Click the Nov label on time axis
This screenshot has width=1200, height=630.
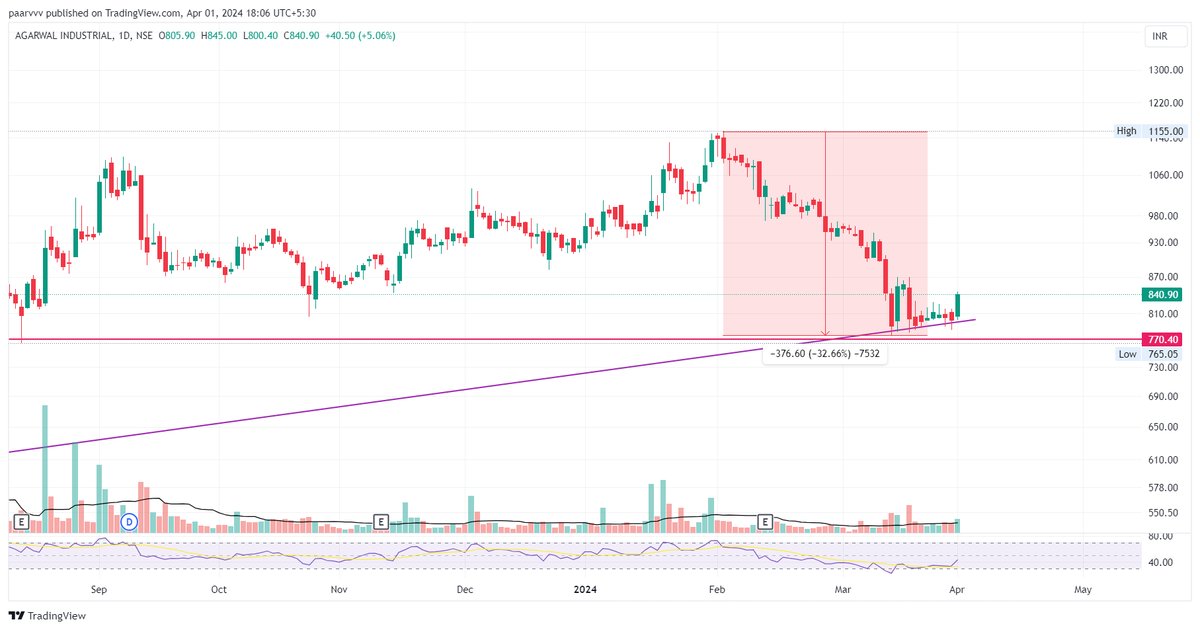pos(339,590)
